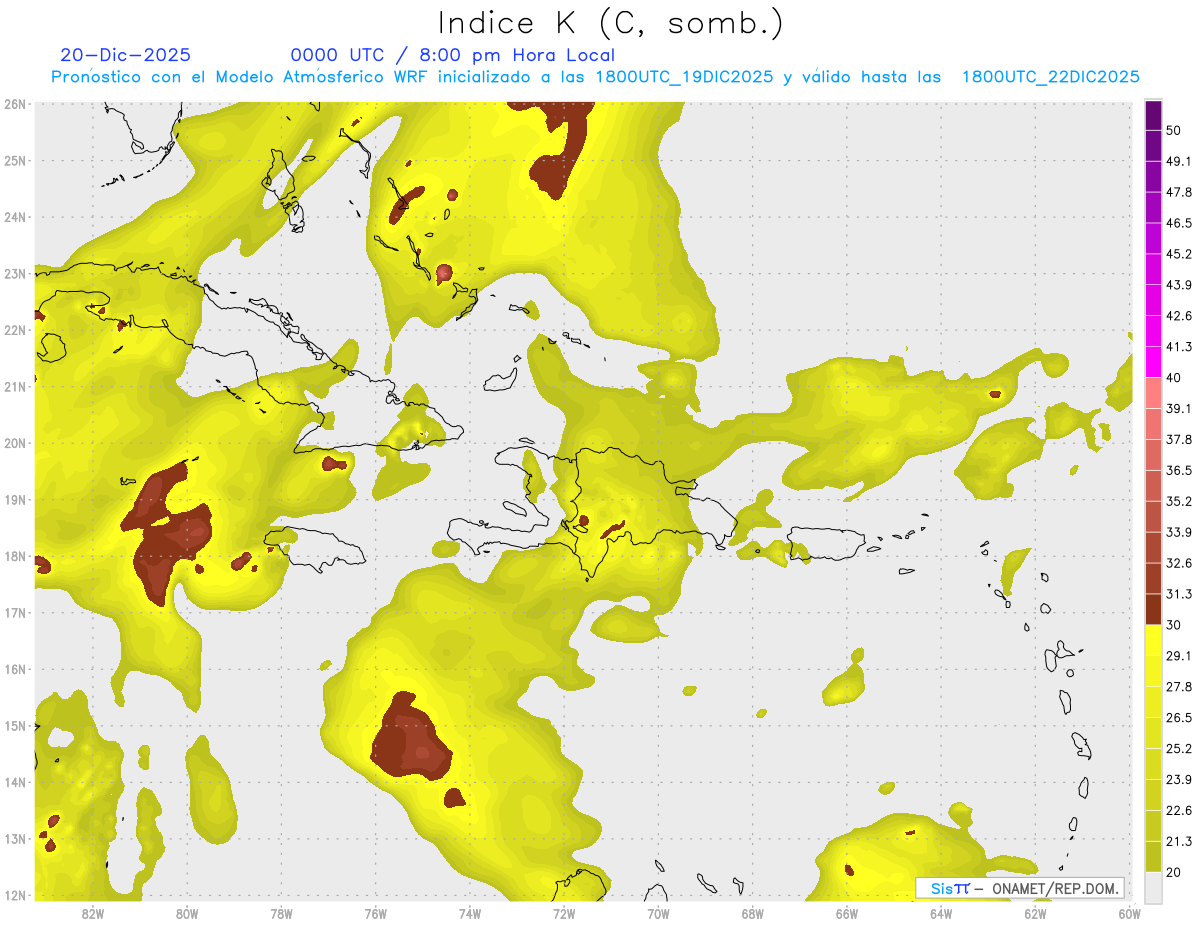
Task: Click the longitude label "74W"
Action: [x=470, y=912]
